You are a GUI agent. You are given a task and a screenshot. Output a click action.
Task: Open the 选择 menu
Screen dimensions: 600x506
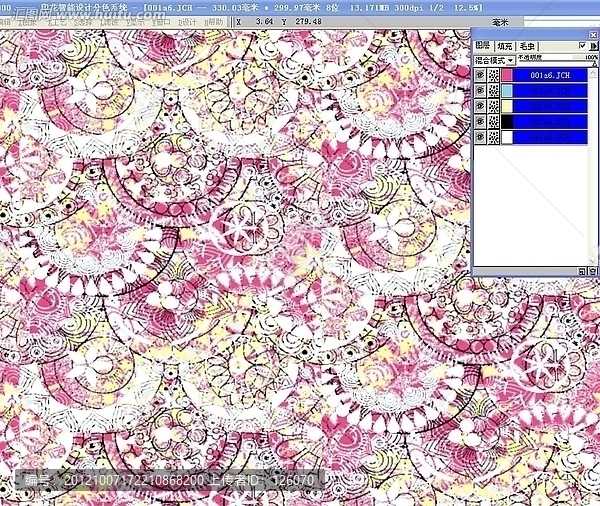click(83, 22)
